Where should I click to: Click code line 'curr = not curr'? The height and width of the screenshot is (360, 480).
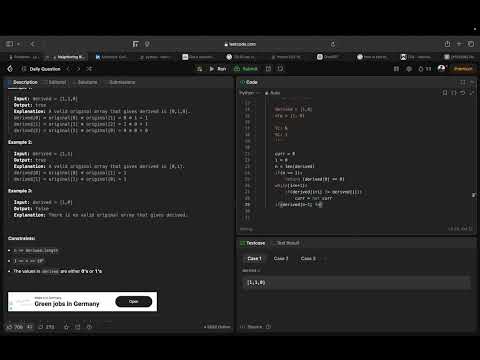tap(313, 198)
